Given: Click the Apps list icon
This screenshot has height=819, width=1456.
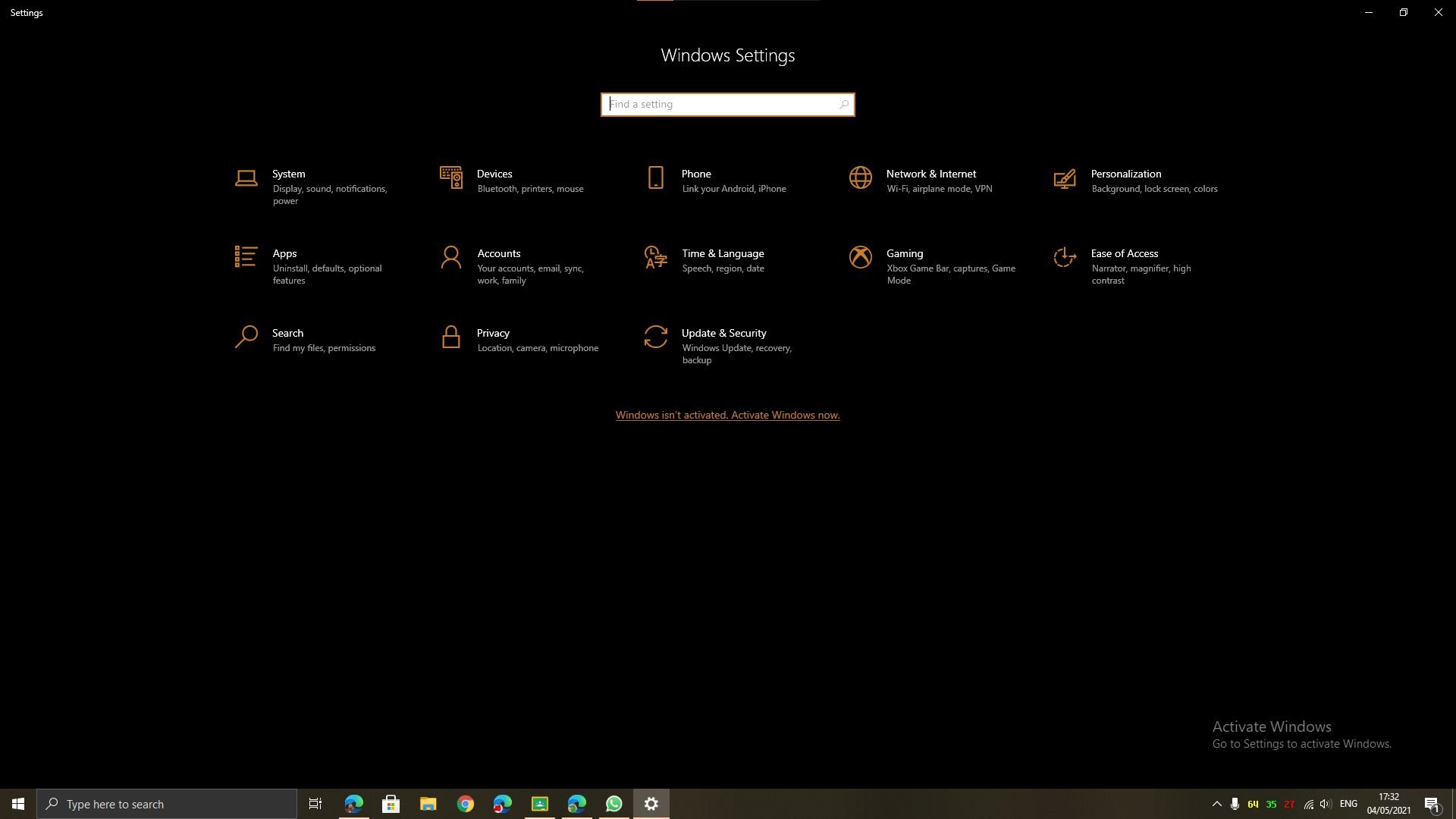Looking at the screenshot, I should (246, 257).
